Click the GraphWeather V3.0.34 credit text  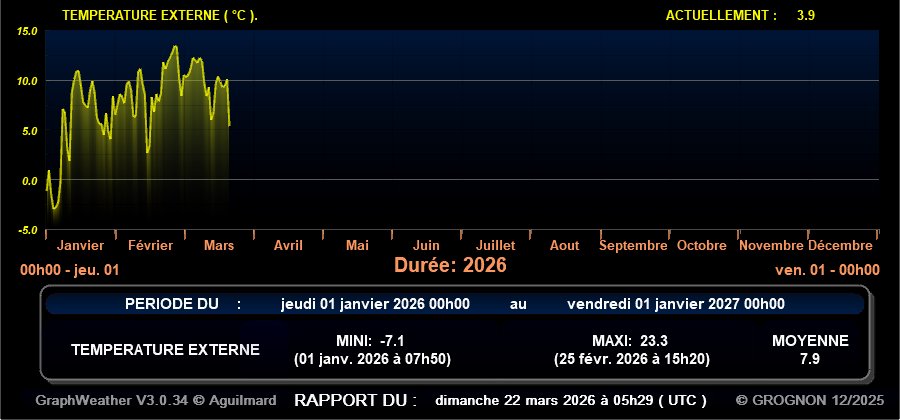[156, 400]
